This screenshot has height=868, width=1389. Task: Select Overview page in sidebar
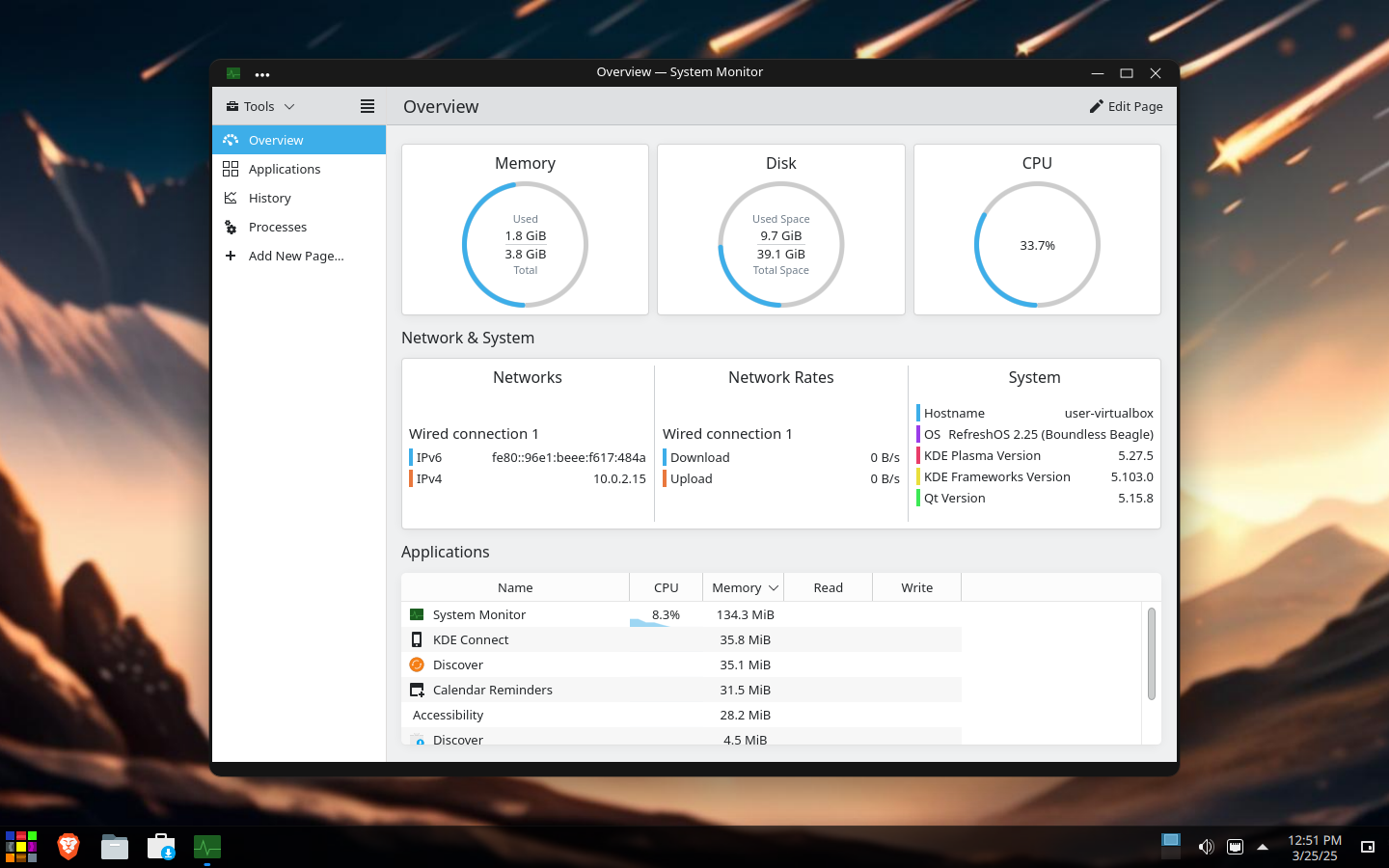pos(299,140)
